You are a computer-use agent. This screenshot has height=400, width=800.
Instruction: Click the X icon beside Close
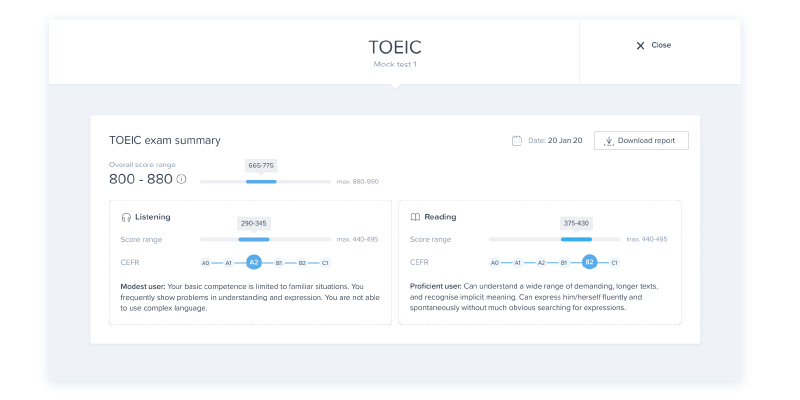coord(640,46)
